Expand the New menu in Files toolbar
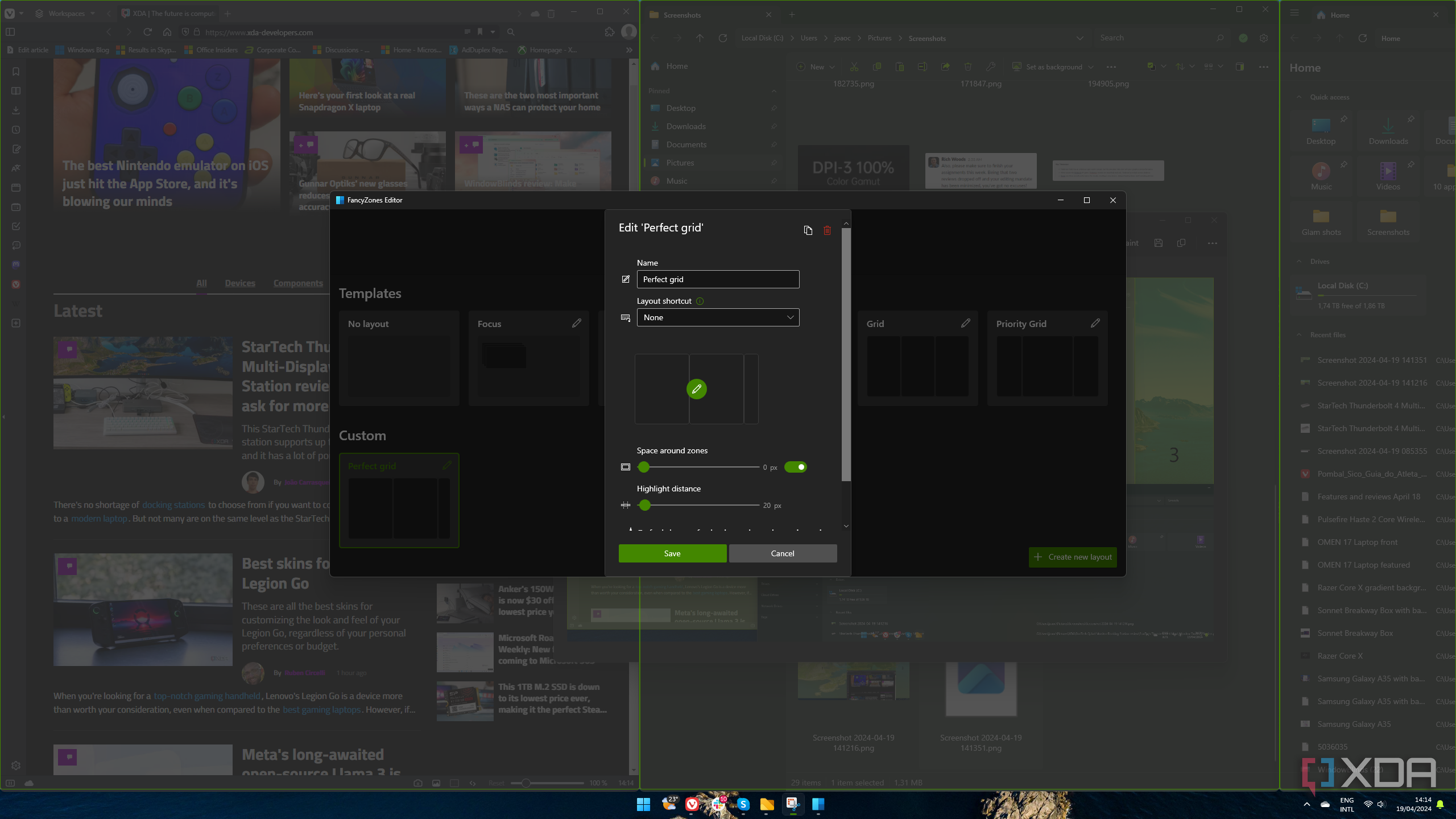Screen dimensions: 1456x819 (x=816, y=67)
